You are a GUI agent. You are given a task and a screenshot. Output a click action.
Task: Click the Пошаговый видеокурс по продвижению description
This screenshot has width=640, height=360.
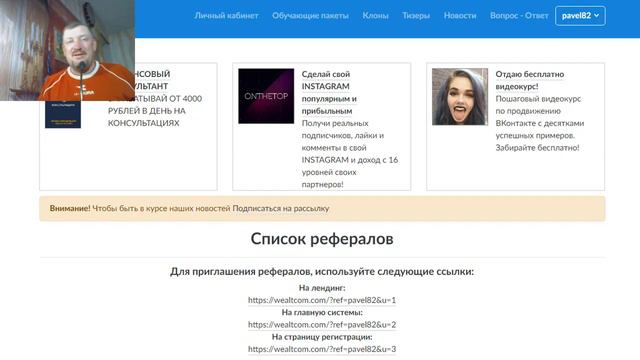(540, 123)
